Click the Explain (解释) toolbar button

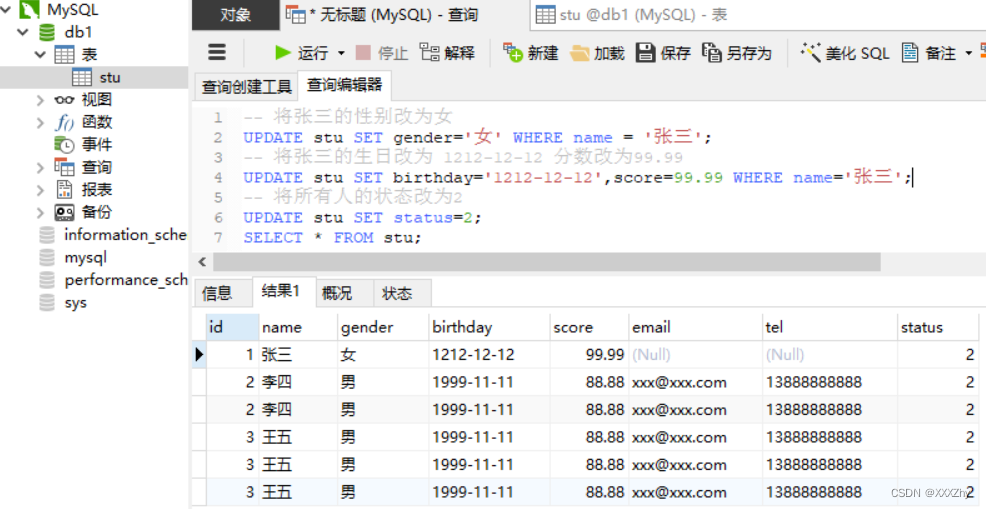click(447, 53)
